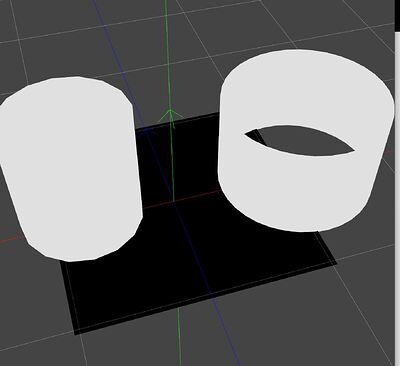Image resolution: width=400 pixels, height=366 pixels.
Task: Click the green arrow gizmo tip
Action: click(170, 111)
